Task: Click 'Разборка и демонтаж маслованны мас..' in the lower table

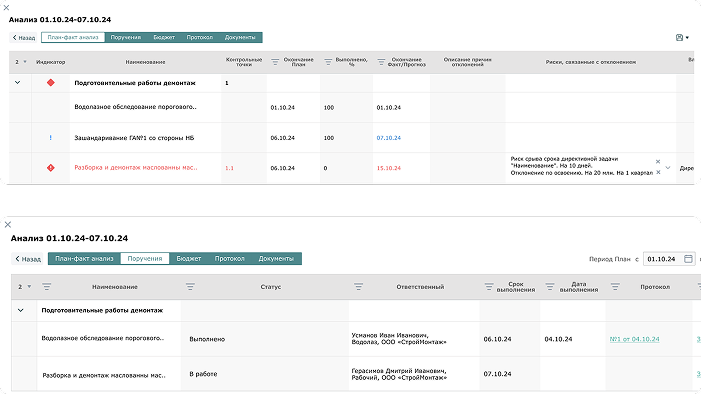Action: (104, 375)
